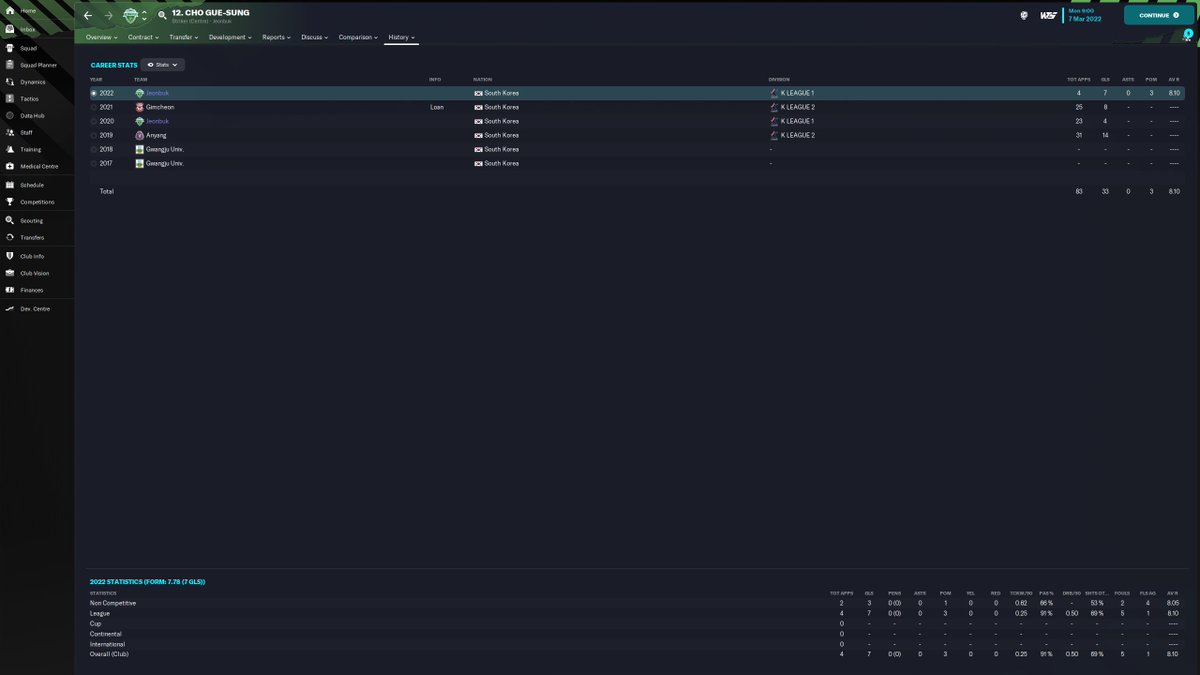
Task: Select the 2021 season radio button
Action: pyautogui.click(x=94, y=107)
